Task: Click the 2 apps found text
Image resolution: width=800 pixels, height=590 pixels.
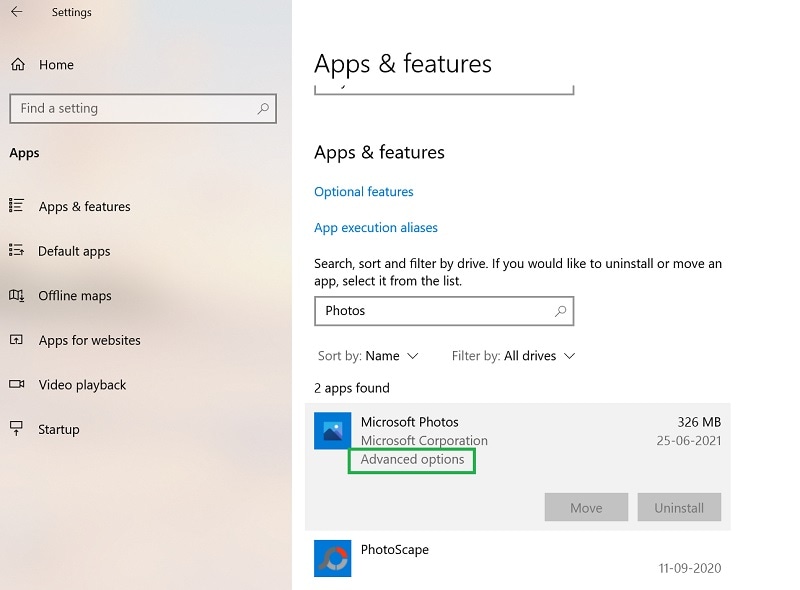Action: point(352,388)
